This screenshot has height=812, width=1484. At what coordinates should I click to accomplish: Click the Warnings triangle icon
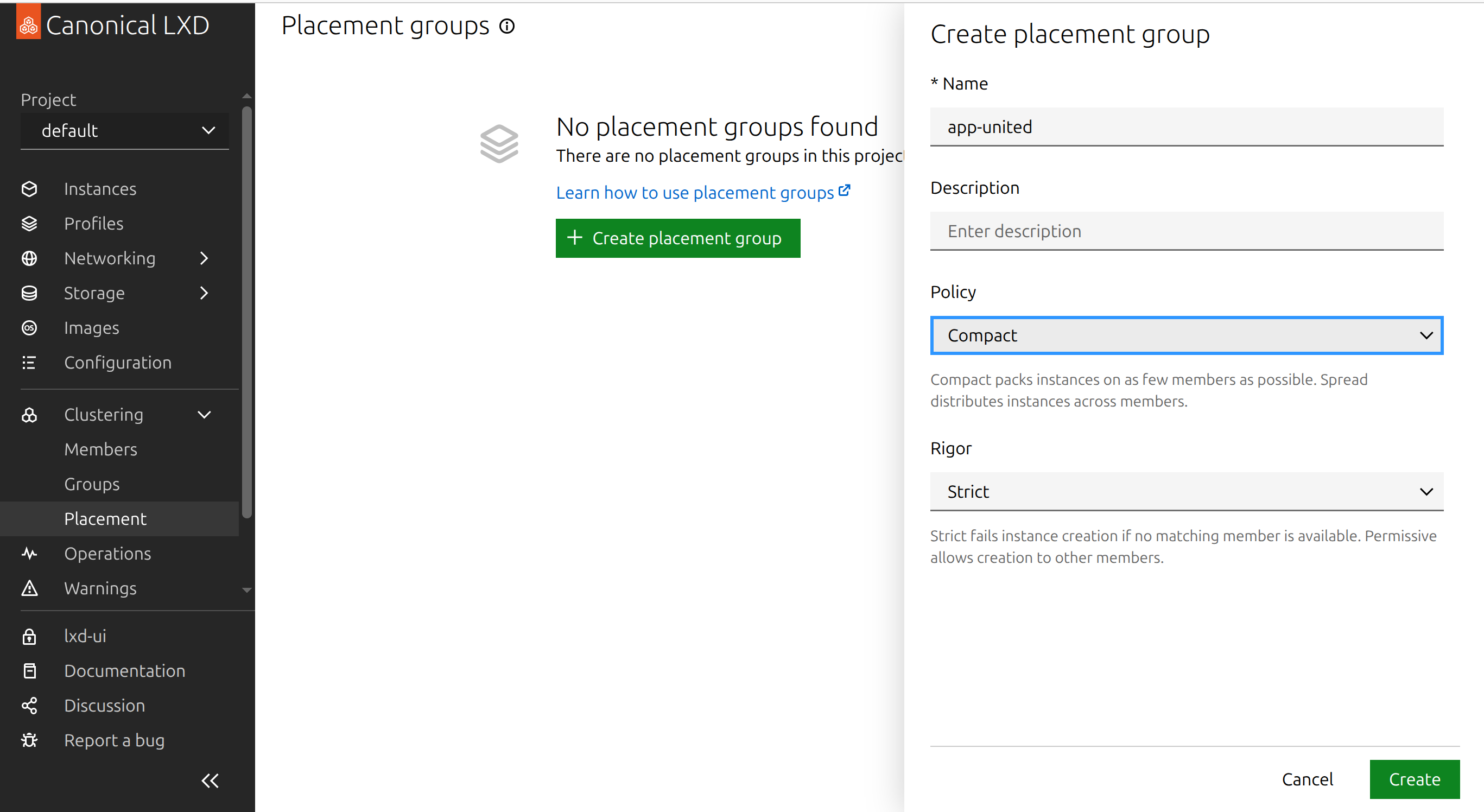click(x=29, y=588)
